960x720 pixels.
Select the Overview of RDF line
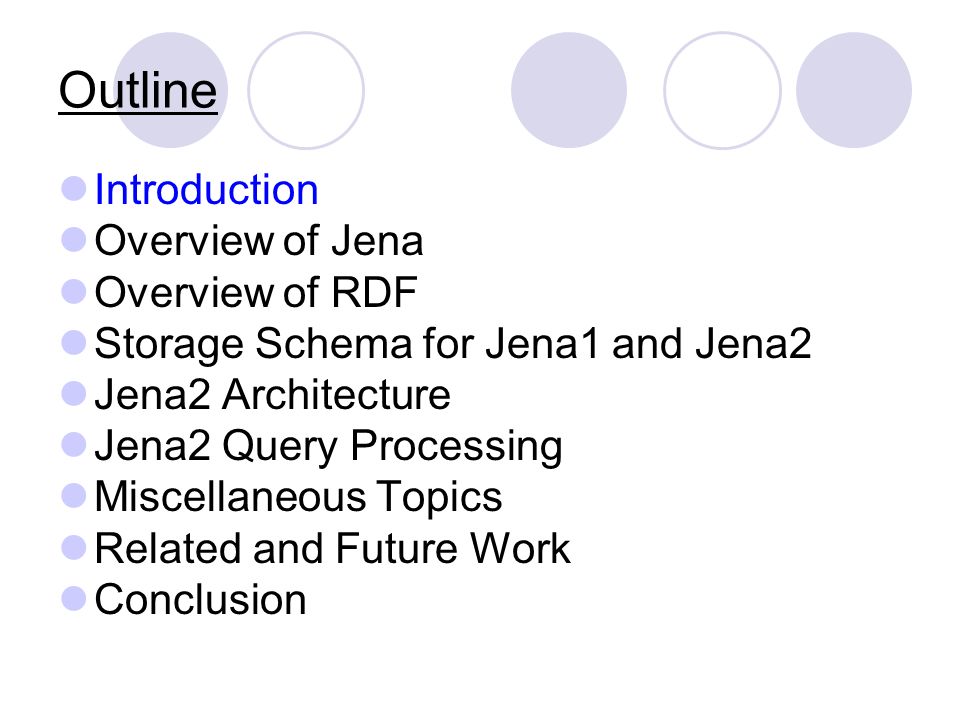pos(256,291)
